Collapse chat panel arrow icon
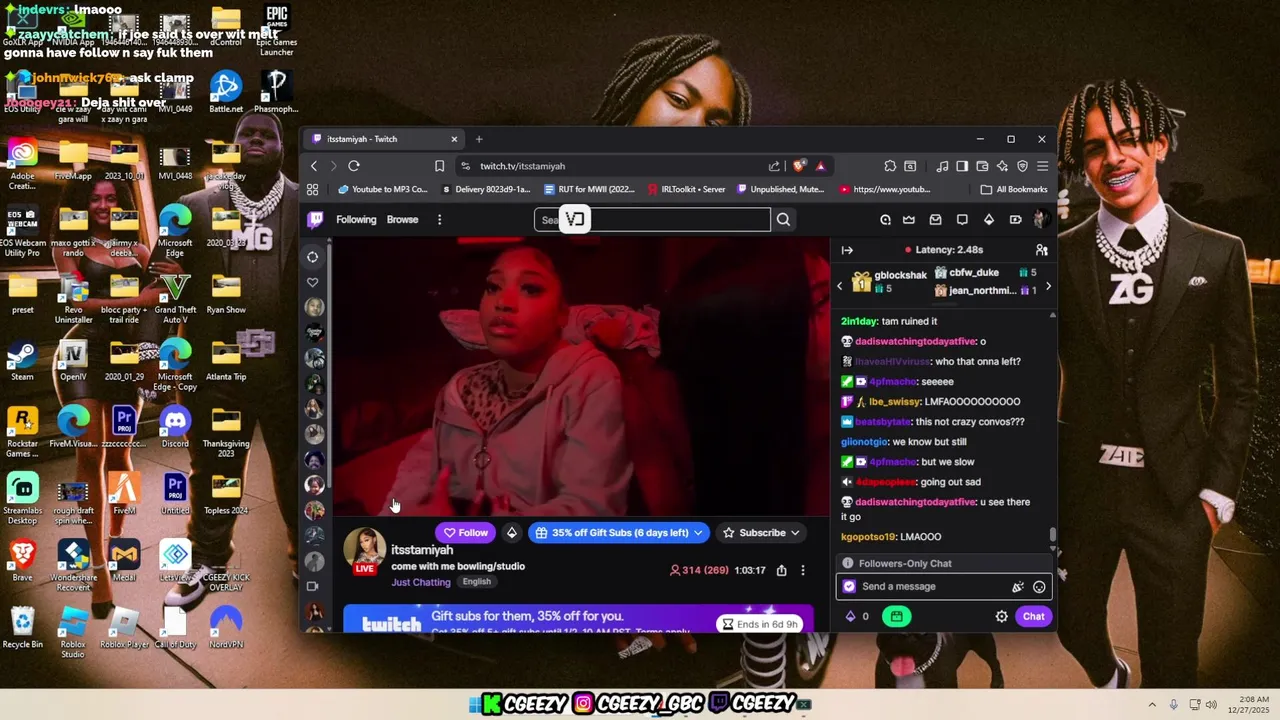Image resolution: width=1280 pixels, height=720 pixels. pyautogui.click(x=847, y=250)
